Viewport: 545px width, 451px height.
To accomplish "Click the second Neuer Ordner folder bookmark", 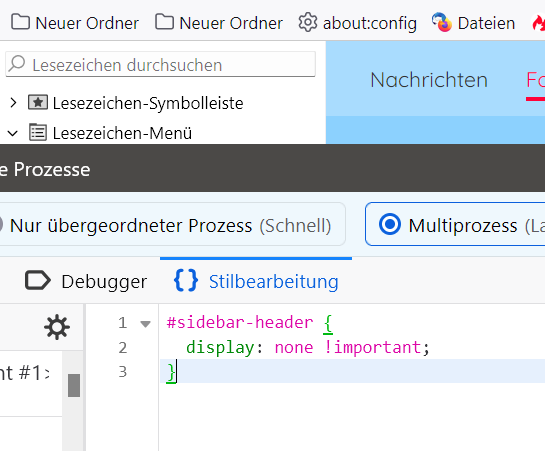I will tap(219, 23).
